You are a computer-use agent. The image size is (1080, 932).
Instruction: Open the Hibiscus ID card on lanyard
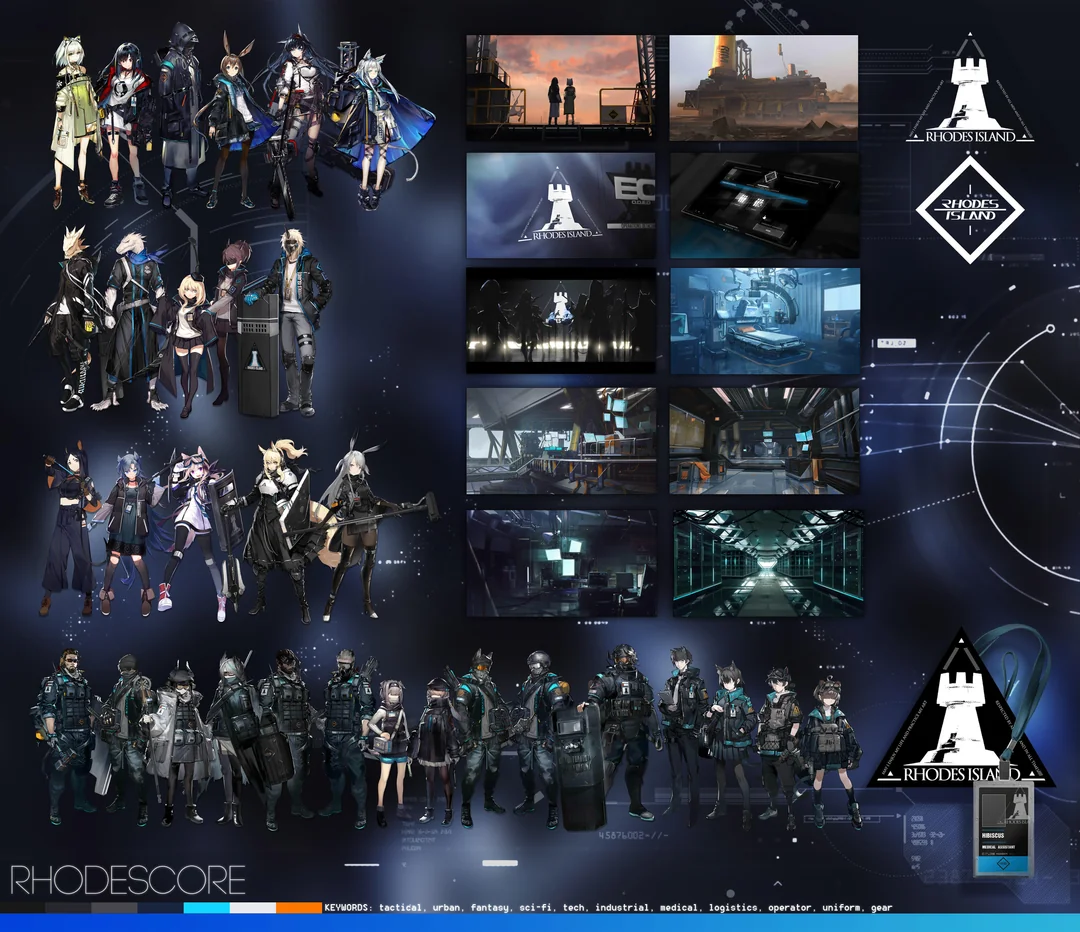tap(1003, 829)
